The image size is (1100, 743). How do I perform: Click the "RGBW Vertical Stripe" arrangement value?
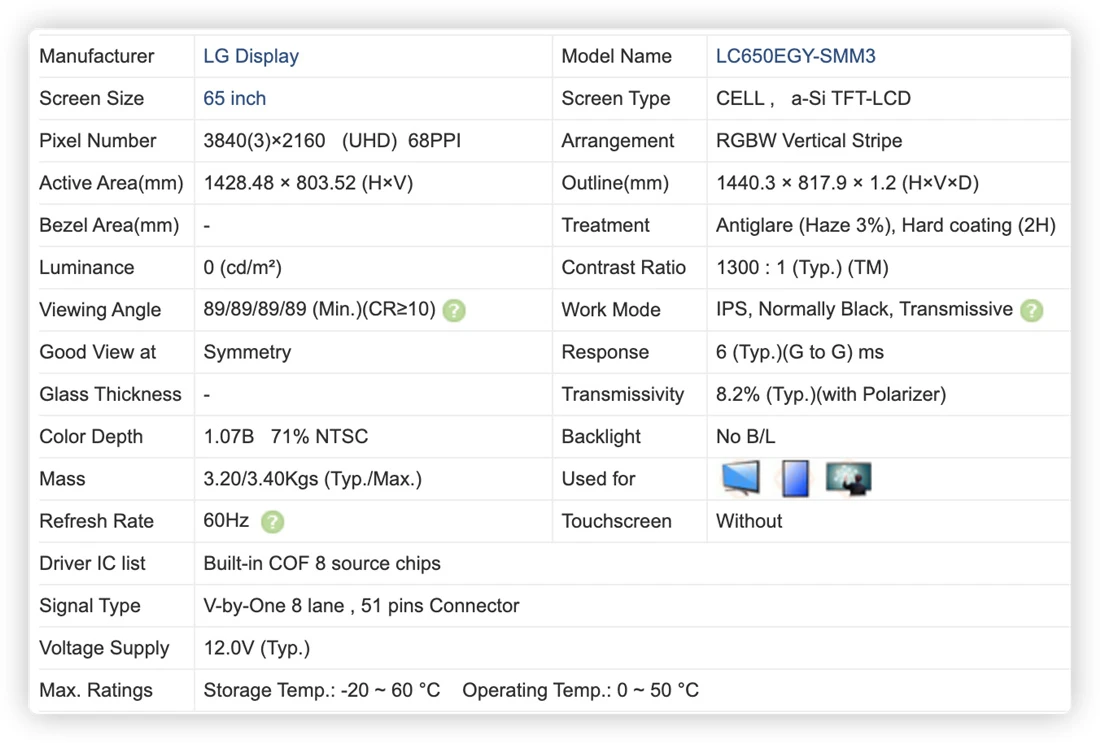[809, 140]
